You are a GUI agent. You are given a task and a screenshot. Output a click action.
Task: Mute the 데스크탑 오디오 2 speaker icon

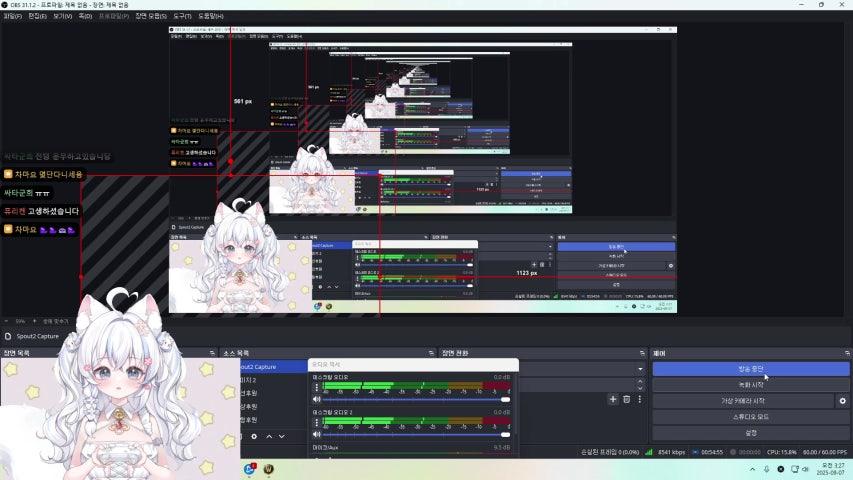point(317,434)
